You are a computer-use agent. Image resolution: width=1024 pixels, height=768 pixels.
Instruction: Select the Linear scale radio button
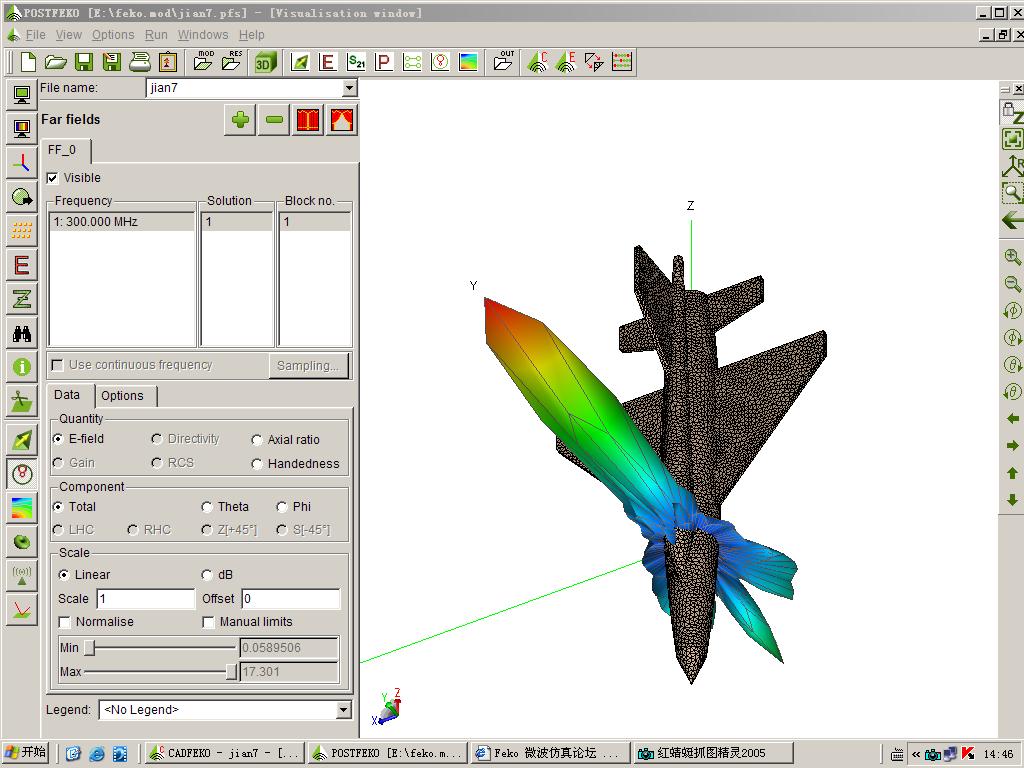(x=64, y=575)
